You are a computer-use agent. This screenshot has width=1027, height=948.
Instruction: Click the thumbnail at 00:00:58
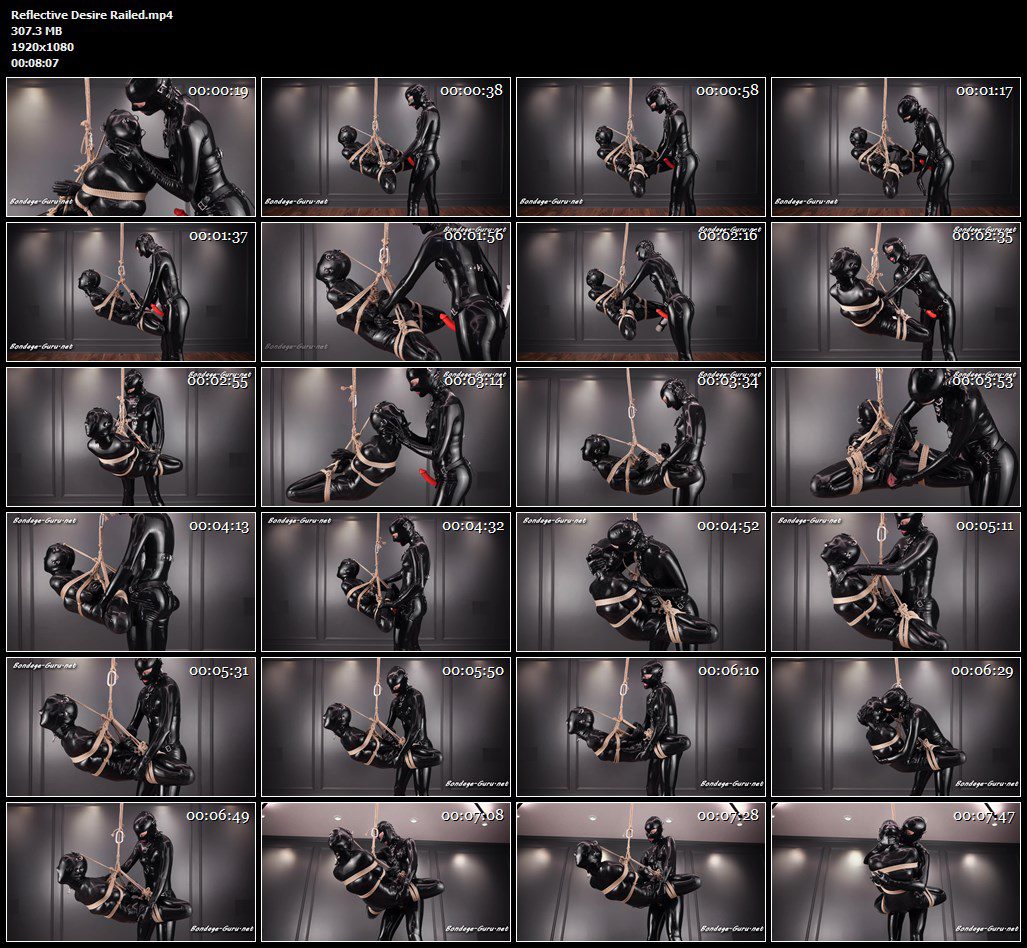click(641, 147)
